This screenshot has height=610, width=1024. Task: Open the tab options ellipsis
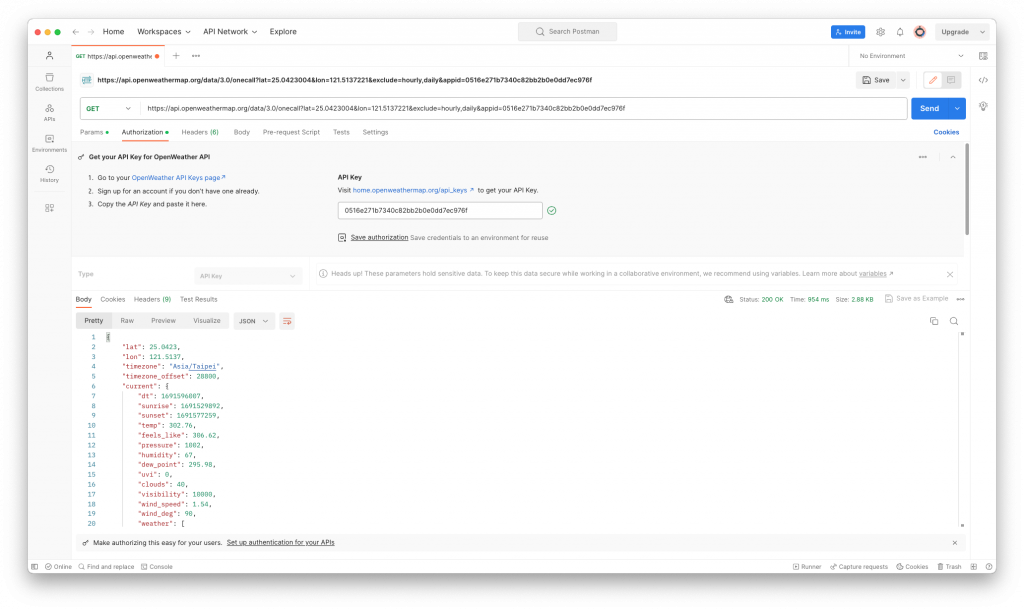click(196, 56)
